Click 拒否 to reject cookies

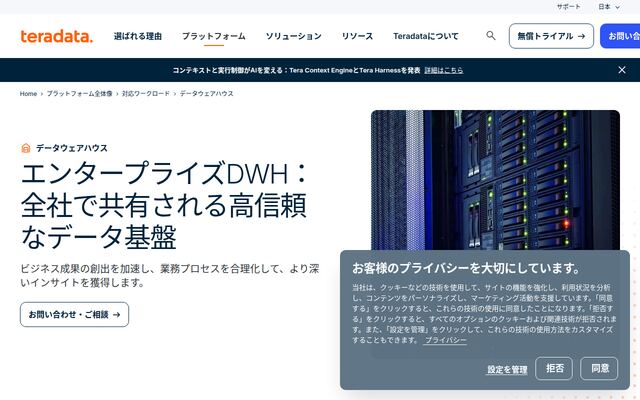554,369
